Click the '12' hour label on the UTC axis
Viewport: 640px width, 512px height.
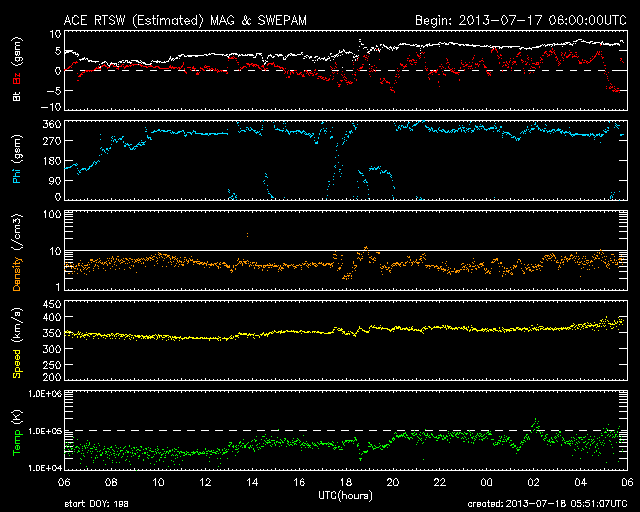pos(205,482)
